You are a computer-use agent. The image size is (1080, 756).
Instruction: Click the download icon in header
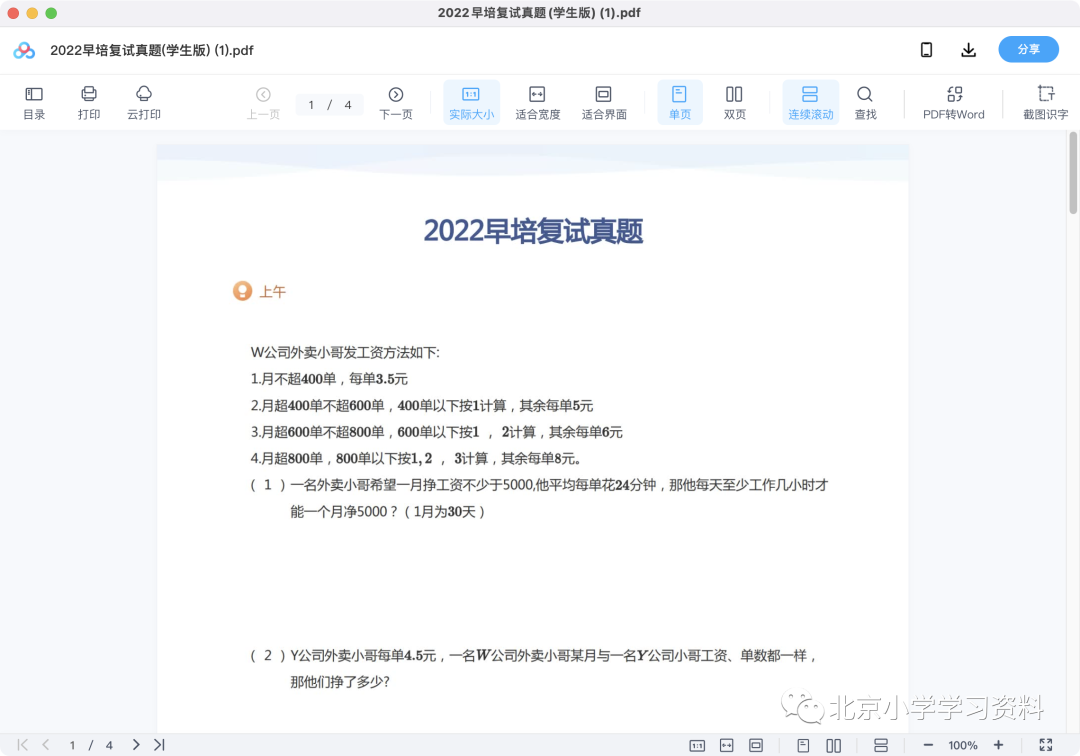pyautogui.click(x=968, y=50)
